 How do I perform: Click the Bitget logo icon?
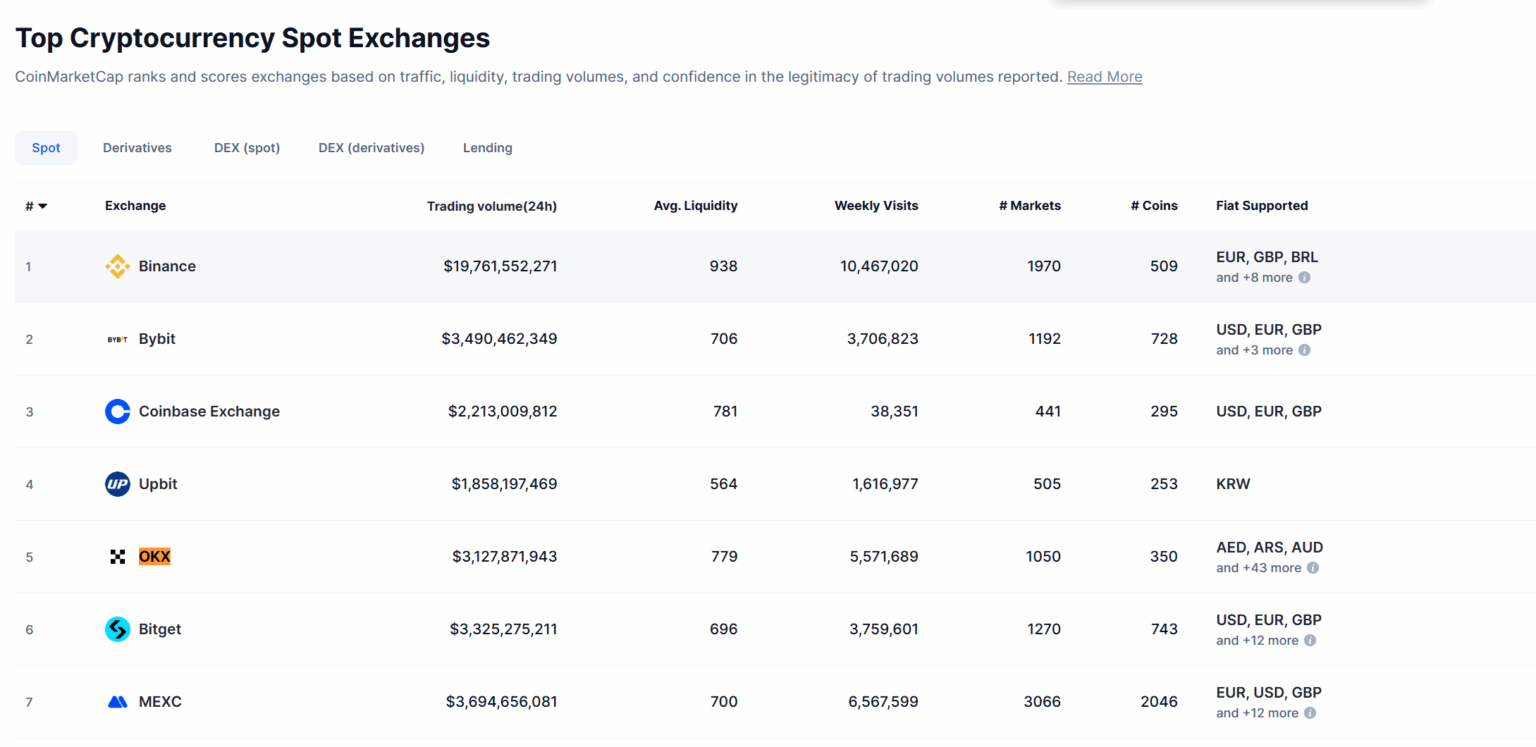tap(117, 629)
